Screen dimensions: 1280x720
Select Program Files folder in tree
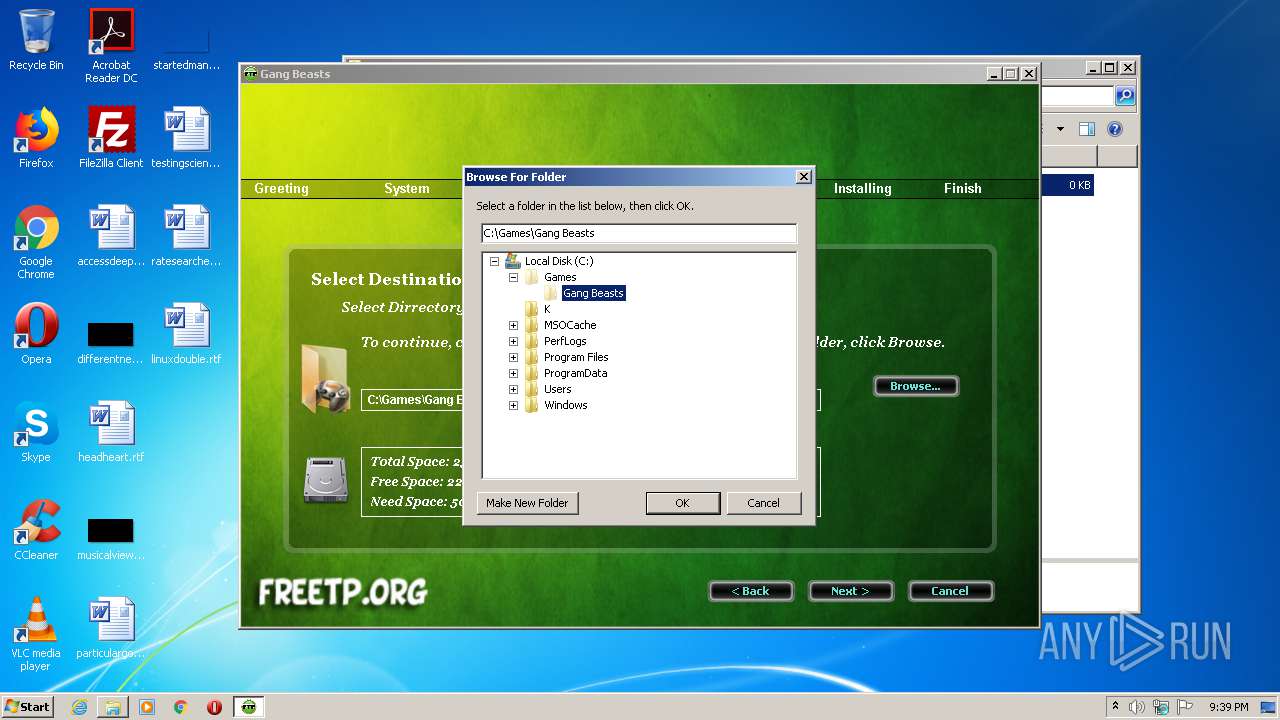pyautogui.click(x=576, y=357)
